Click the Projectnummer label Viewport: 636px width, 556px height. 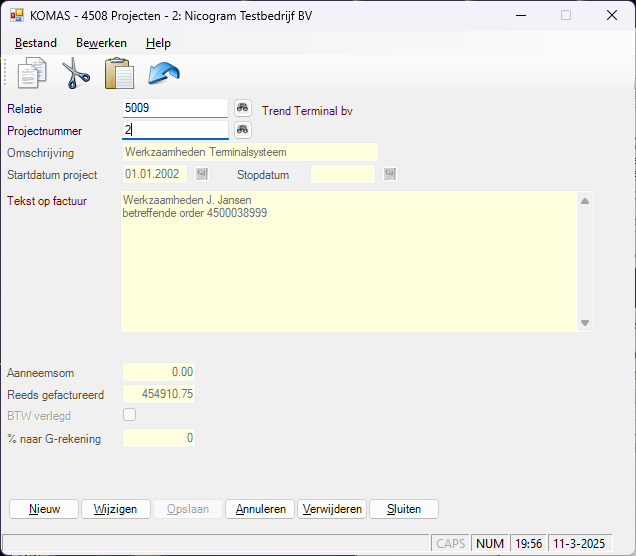tap(45, 131)
